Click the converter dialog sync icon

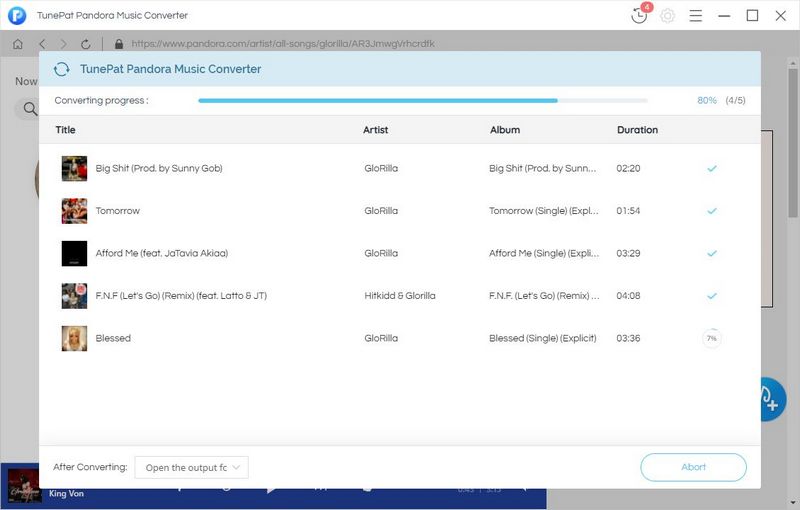pos(62,69)
